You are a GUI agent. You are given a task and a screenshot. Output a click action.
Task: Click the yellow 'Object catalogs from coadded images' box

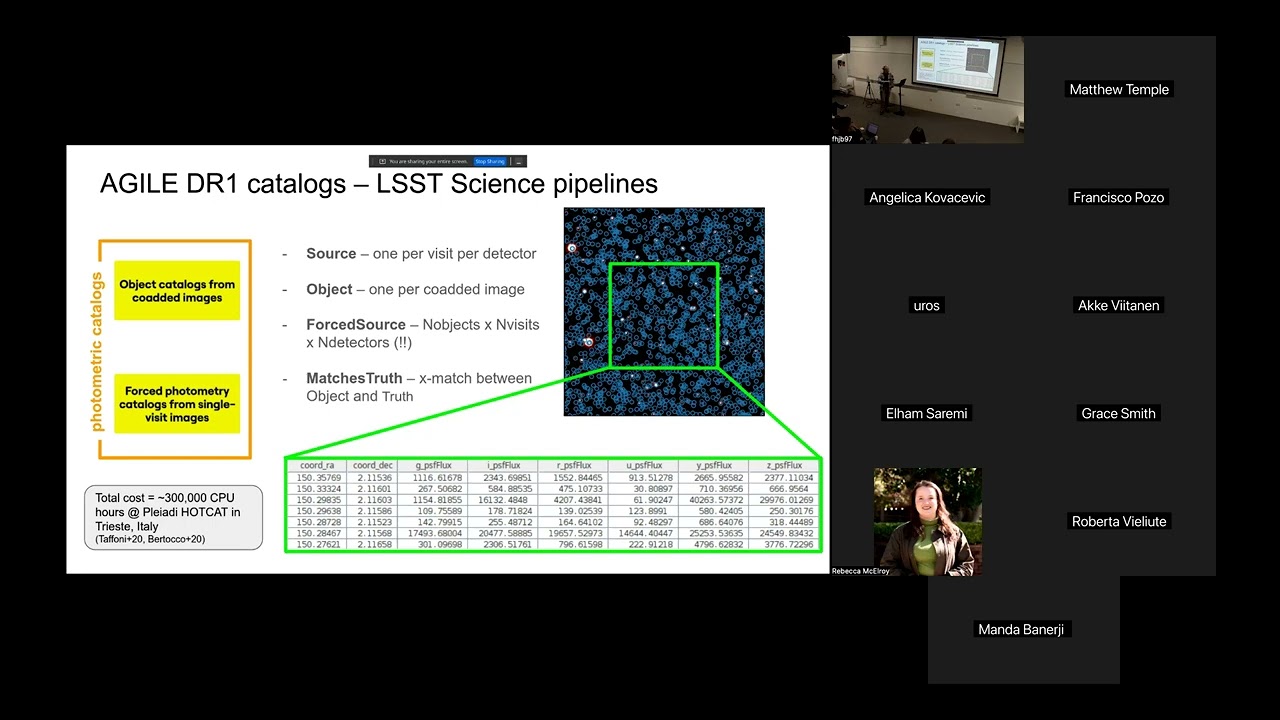(x=177, y=291)
